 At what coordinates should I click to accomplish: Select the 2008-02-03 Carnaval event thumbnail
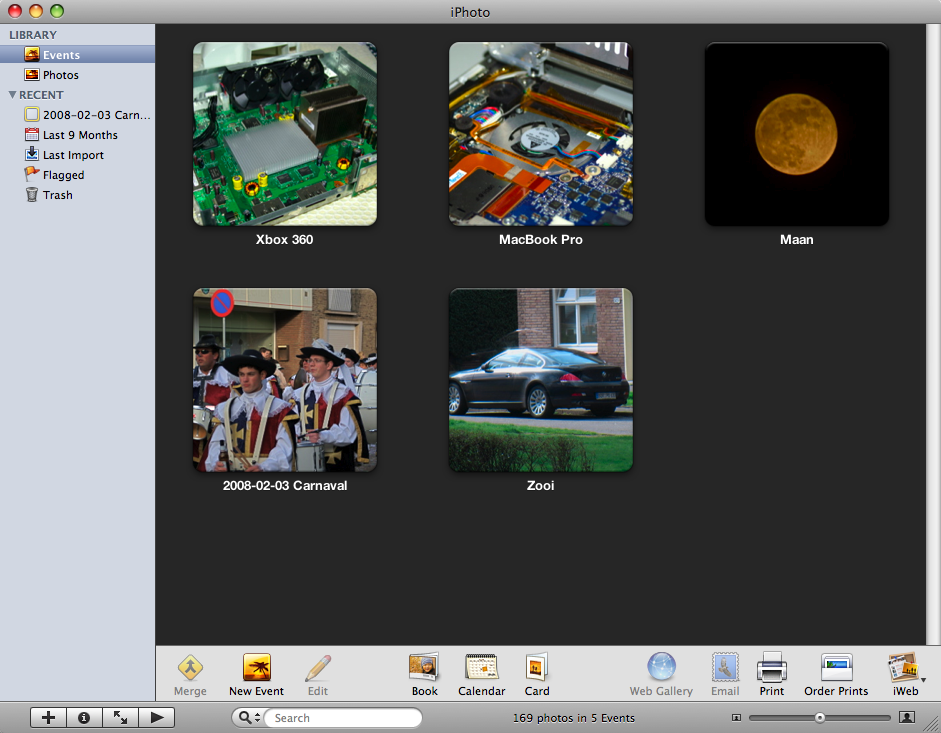click(285, 380)
